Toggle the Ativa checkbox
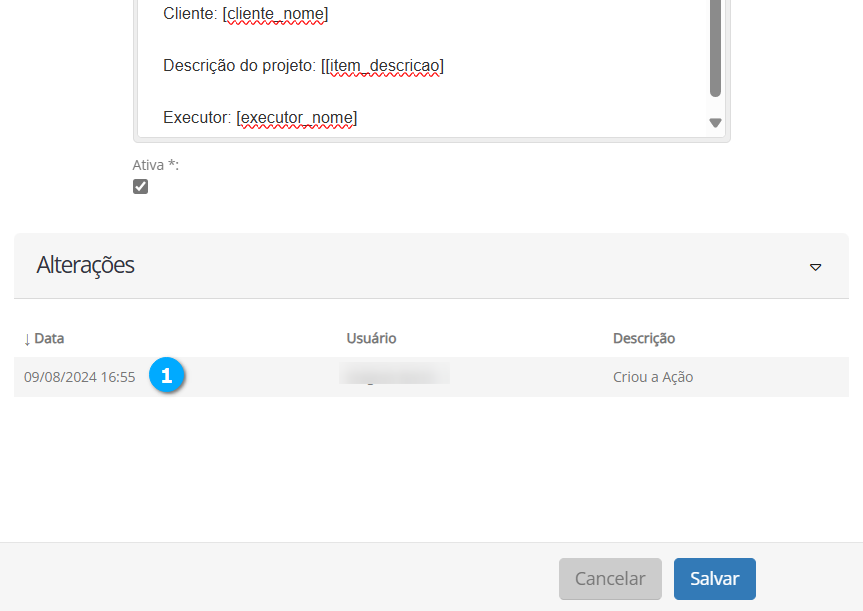Viewport: 863px width, 611px height. click(140, 187)
